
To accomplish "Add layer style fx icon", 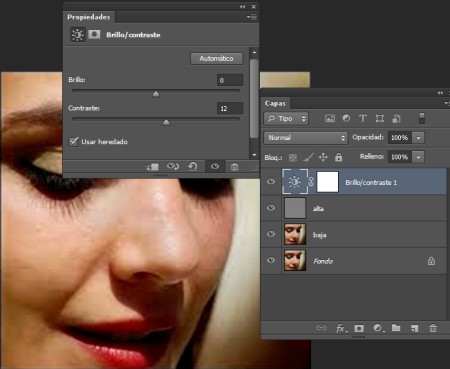I will coord(341,328).
